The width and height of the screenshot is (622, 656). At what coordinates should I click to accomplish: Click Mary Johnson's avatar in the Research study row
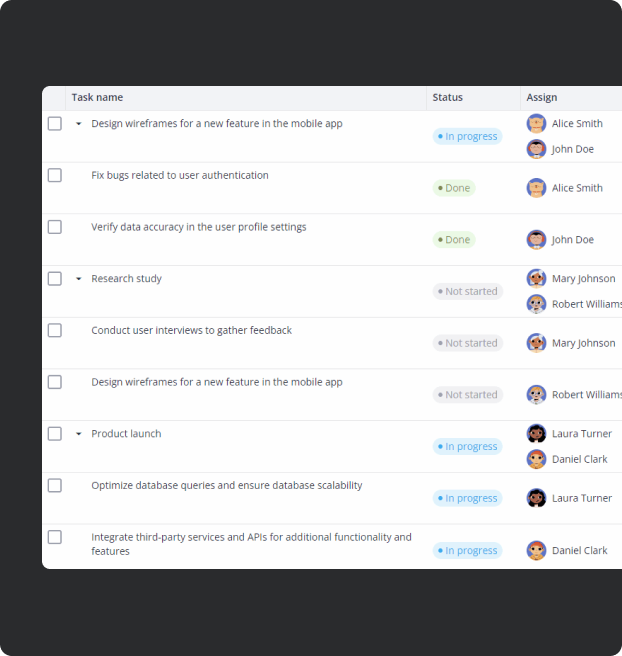tap(536, 279)
